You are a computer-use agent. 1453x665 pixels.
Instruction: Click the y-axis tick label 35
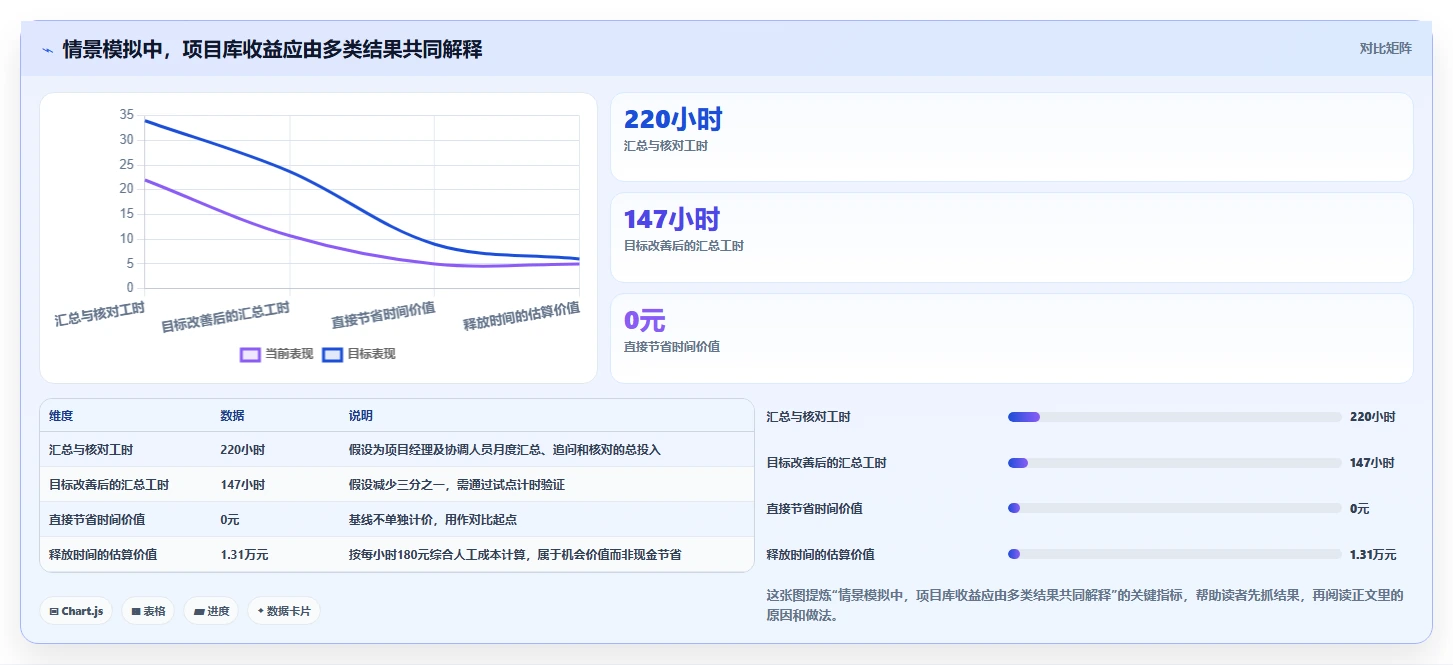[126, 115]
